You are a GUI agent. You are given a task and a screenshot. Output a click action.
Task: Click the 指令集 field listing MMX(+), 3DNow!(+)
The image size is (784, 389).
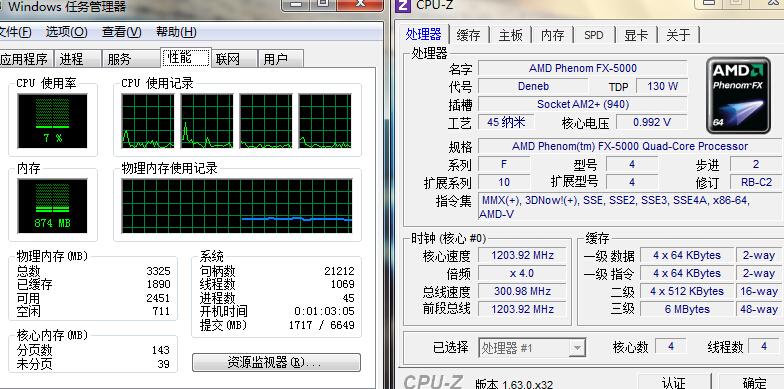(630, 207)
